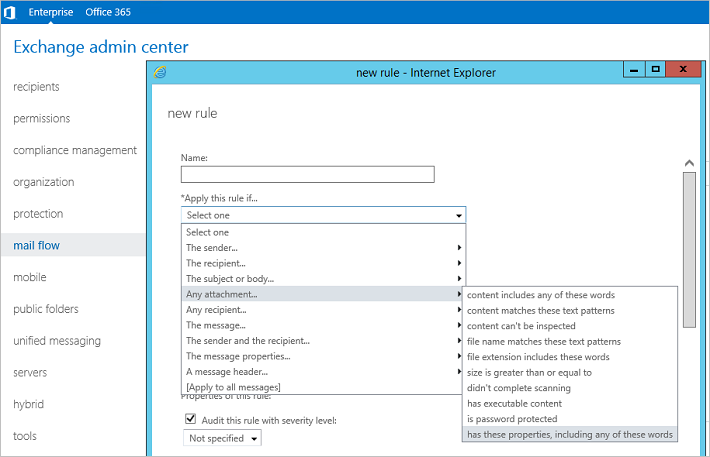This screenshot has width=710, height=457.
Task: Expand 'The message properties...' submenu
Action: pyautogui.click(x=323, y=356)
